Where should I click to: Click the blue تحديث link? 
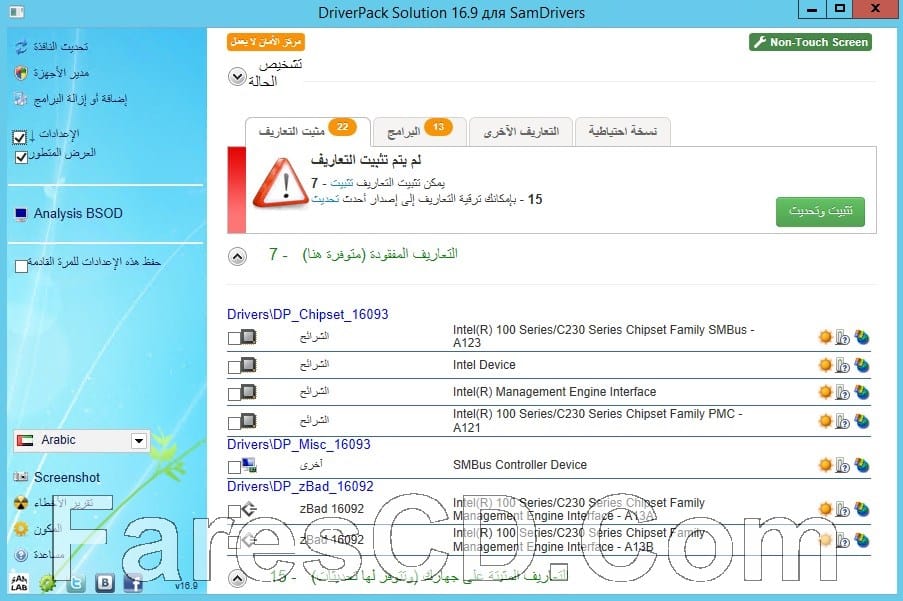pyautogui.click(x=325, y=199)
